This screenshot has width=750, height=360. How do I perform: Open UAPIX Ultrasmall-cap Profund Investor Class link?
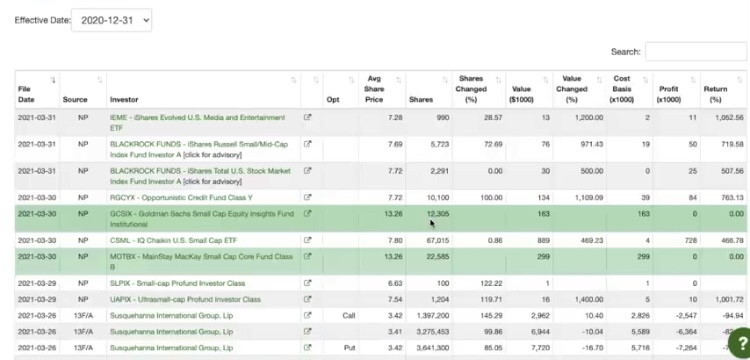click(x=186, y=300)
